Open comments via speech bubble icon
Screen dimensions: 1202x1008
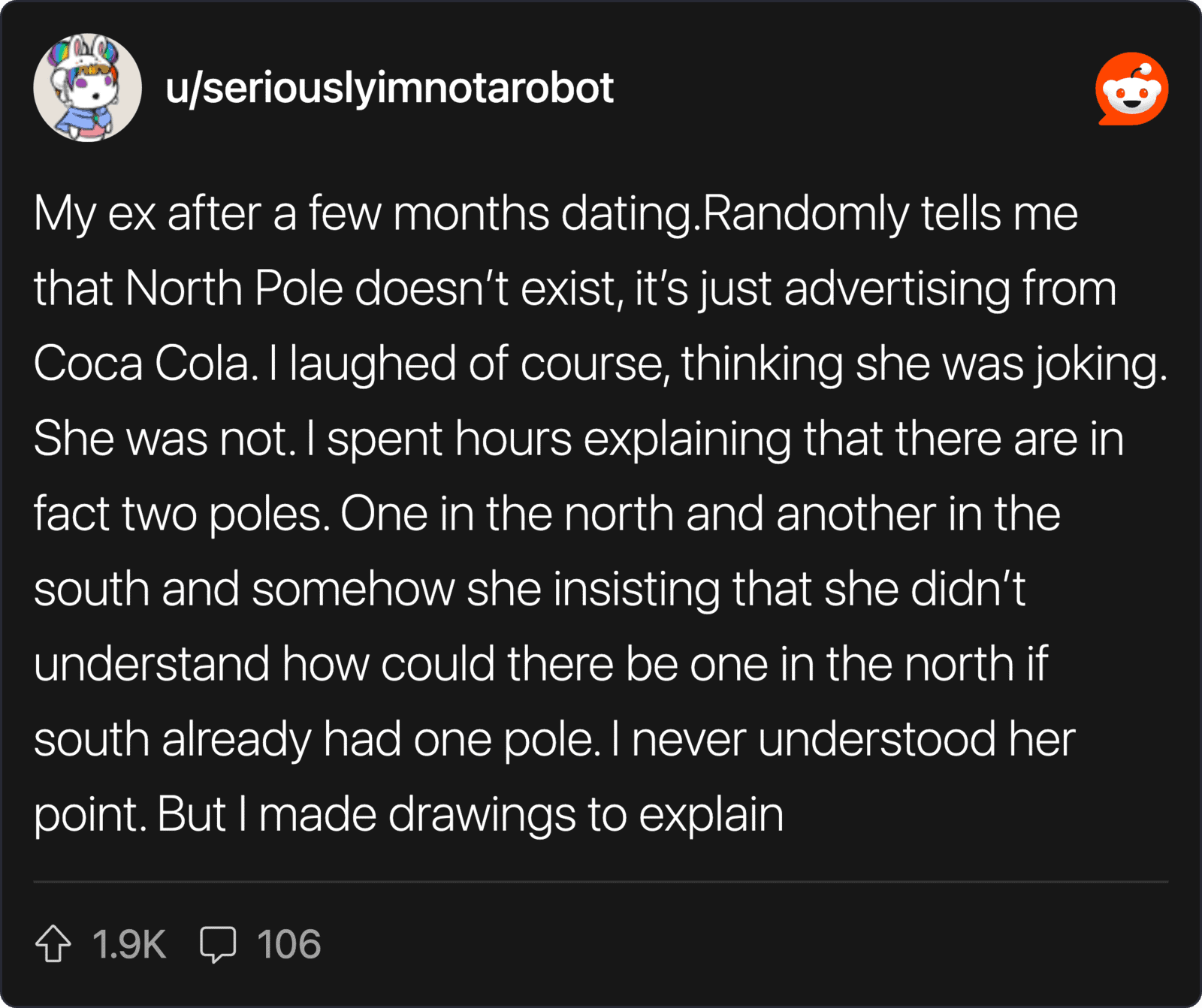coord(218,944)
